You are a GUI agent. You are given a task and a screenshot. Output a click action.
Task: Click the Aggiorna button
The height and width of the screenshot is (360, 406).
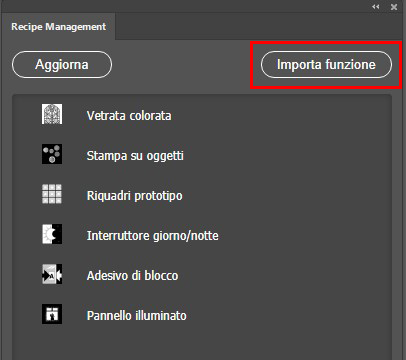pyautogui.click(x=62, y=64)
